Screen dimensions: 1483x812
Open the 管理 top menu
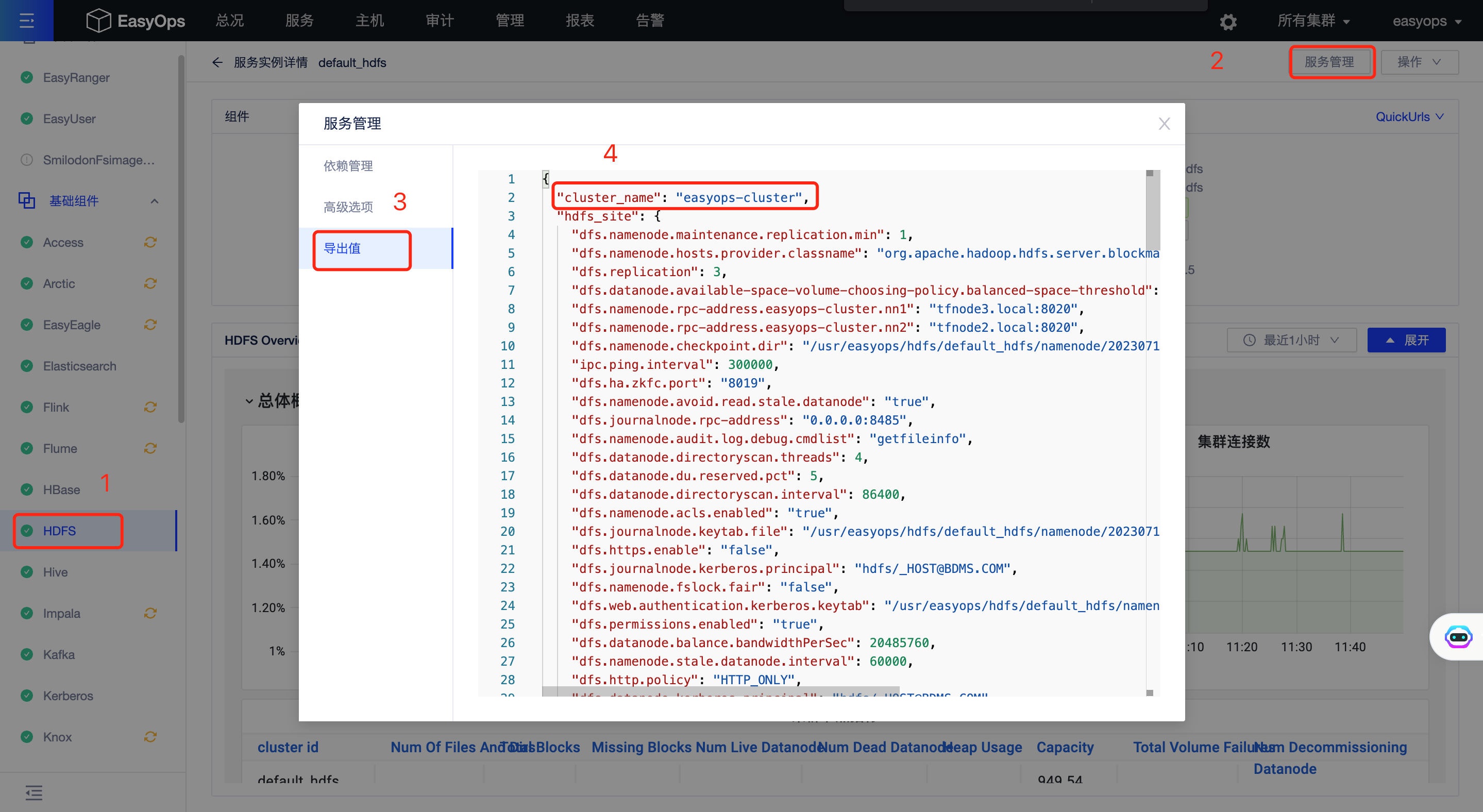pyautogui.click(x=510, y=21)
